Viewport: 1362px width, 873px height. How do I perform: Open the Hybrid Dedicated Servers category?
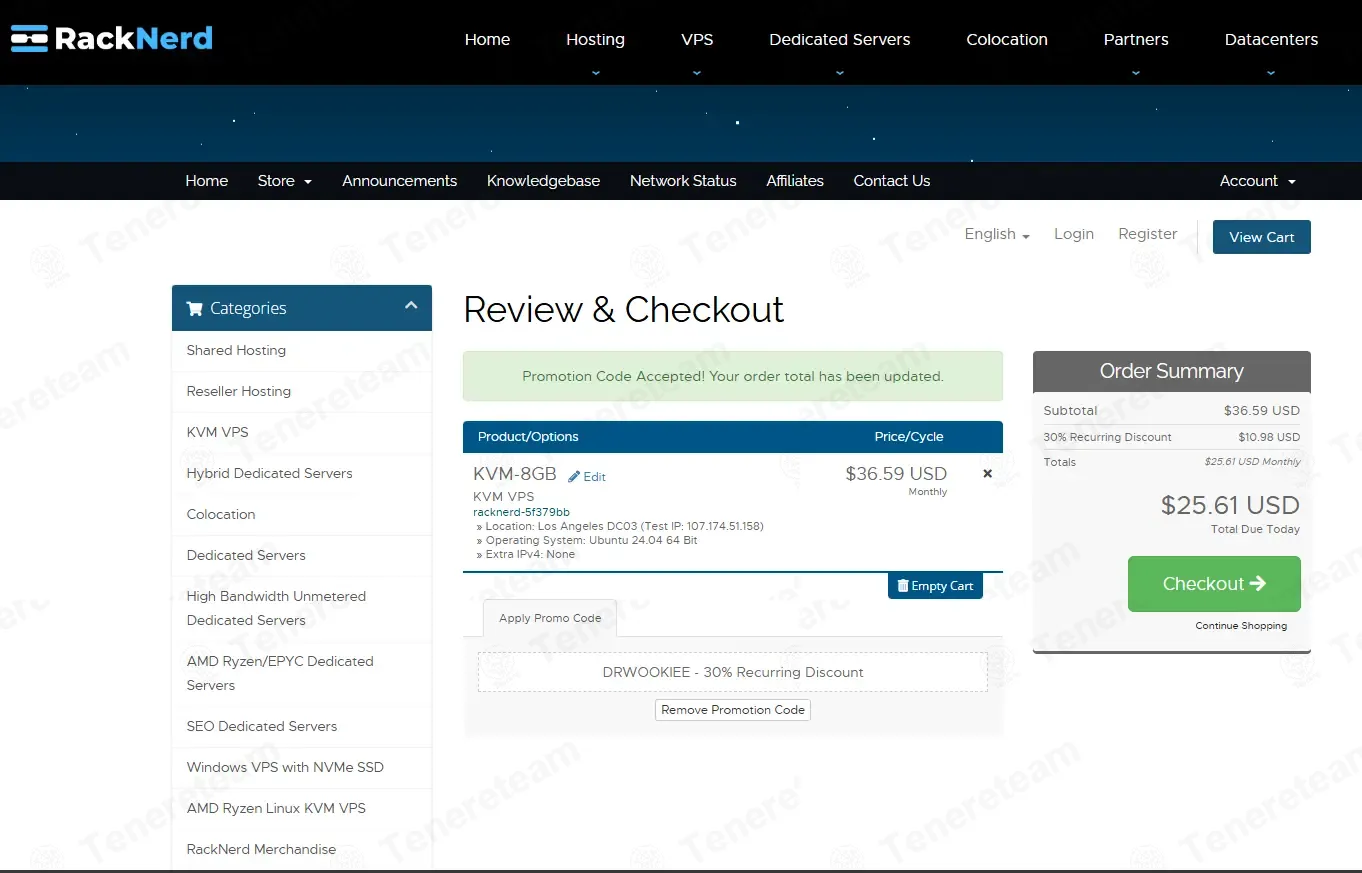(302, 474)
